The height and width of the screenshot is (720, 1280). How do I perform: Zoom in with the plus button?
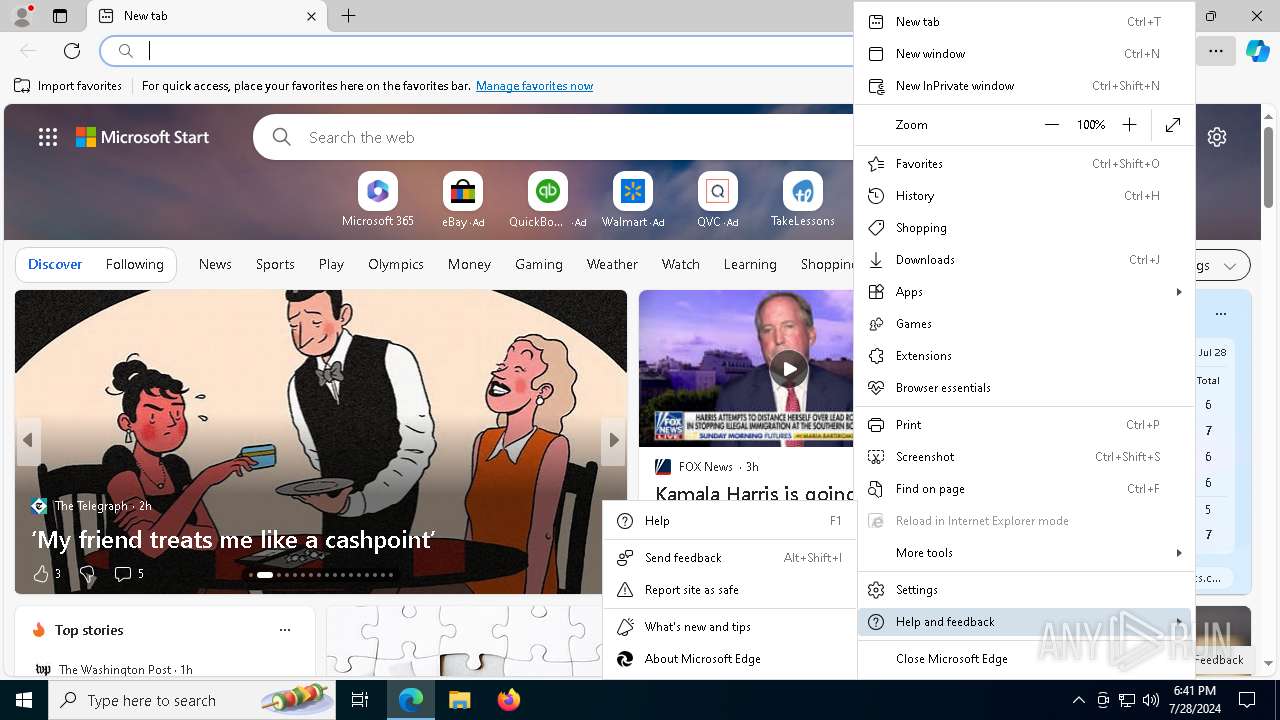pyautogui.click(x=1129, y=125)
